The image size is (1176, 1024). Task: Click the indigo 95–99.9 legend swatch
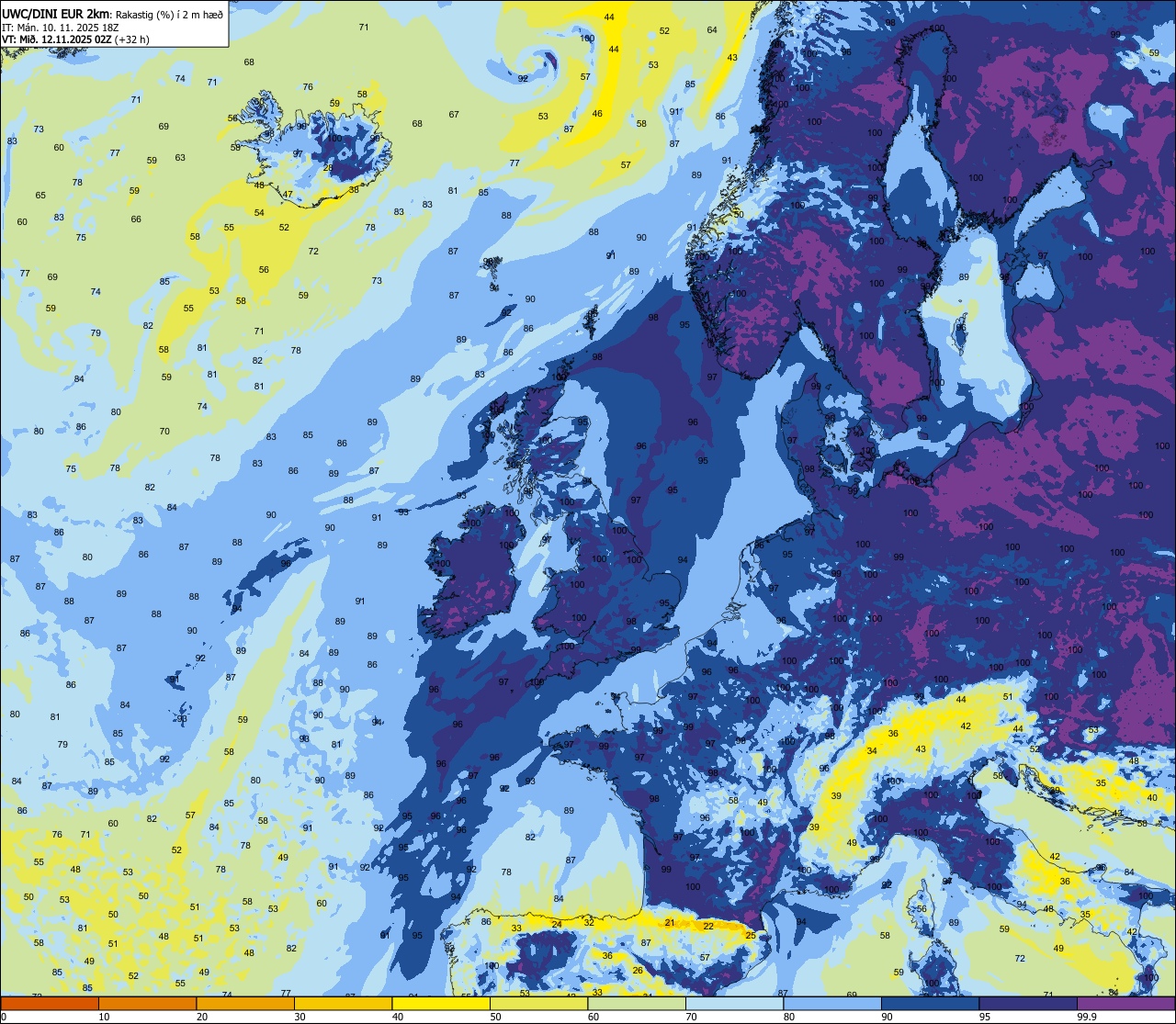click(1027, 1003)
